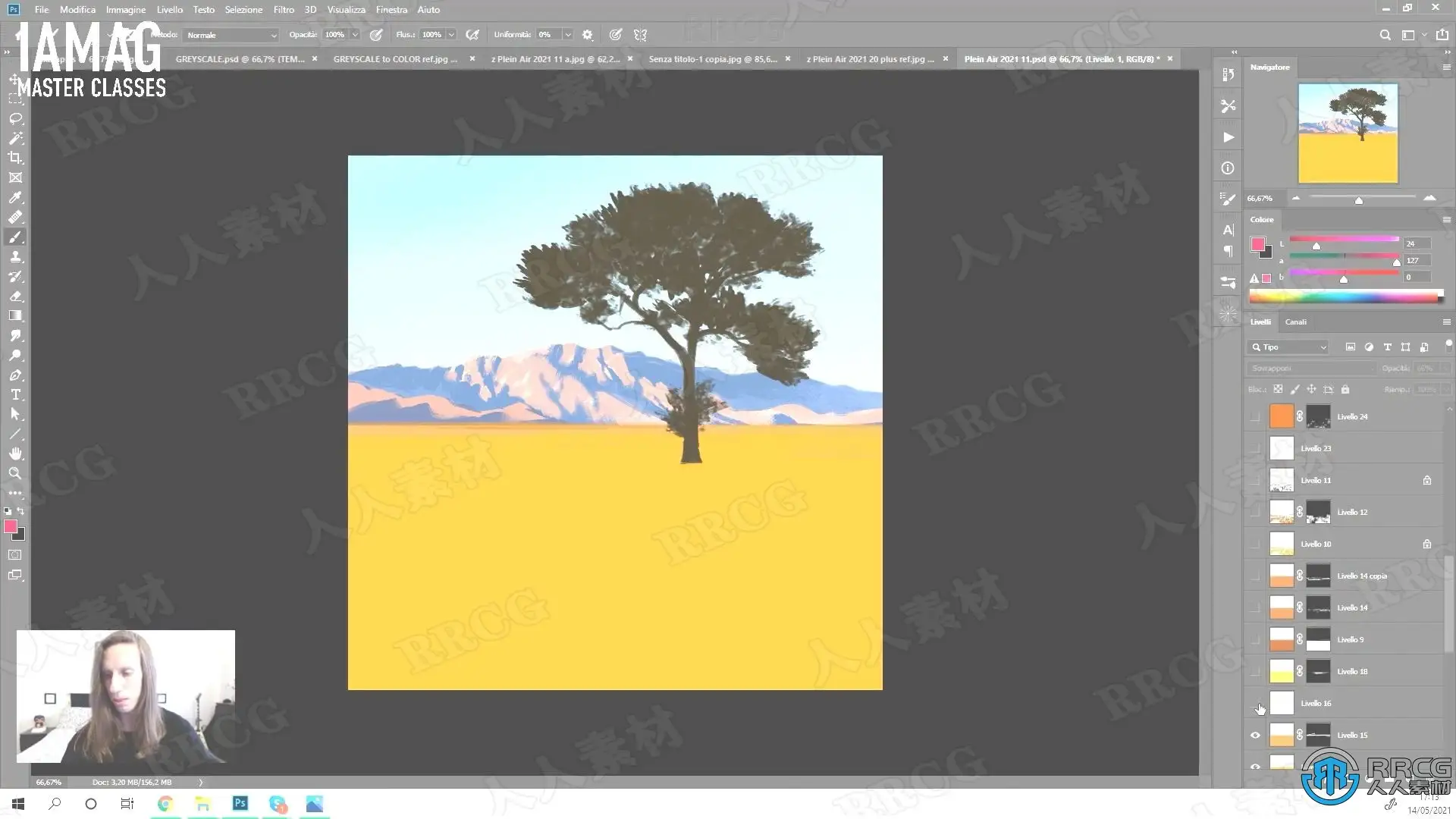Switch to GREYSCALE.psd document tab
This screenshot has width=1456, height=819.
click(x=240, y=58)
